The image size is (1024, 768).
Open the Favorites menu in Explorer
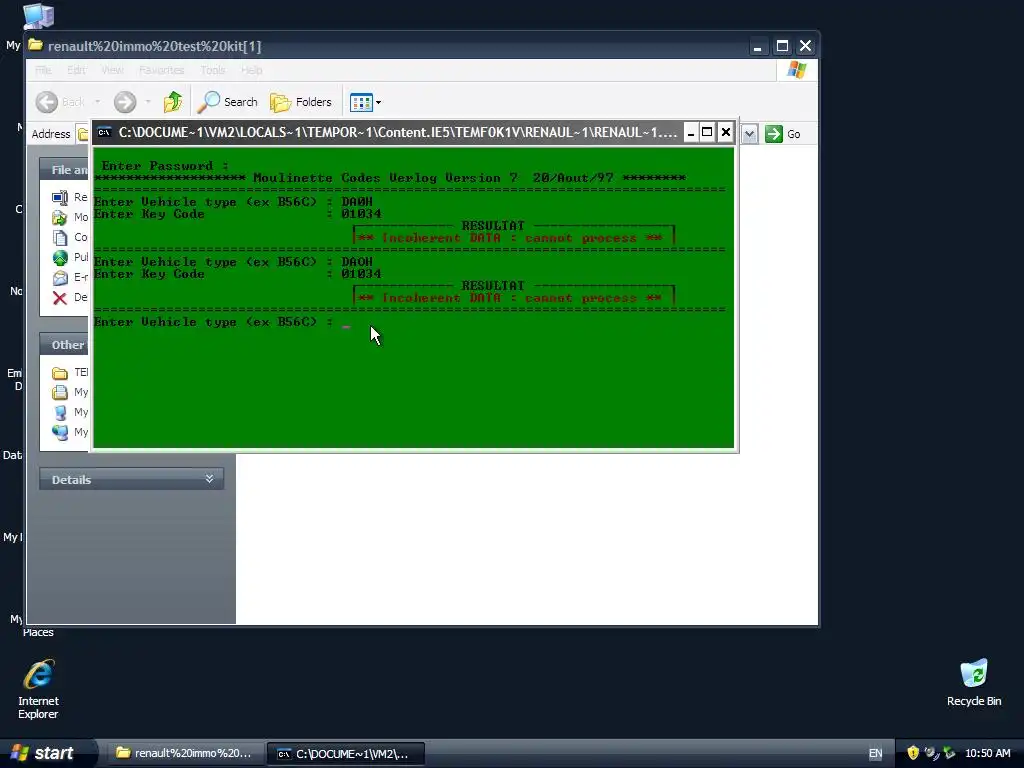pos(161,70)
